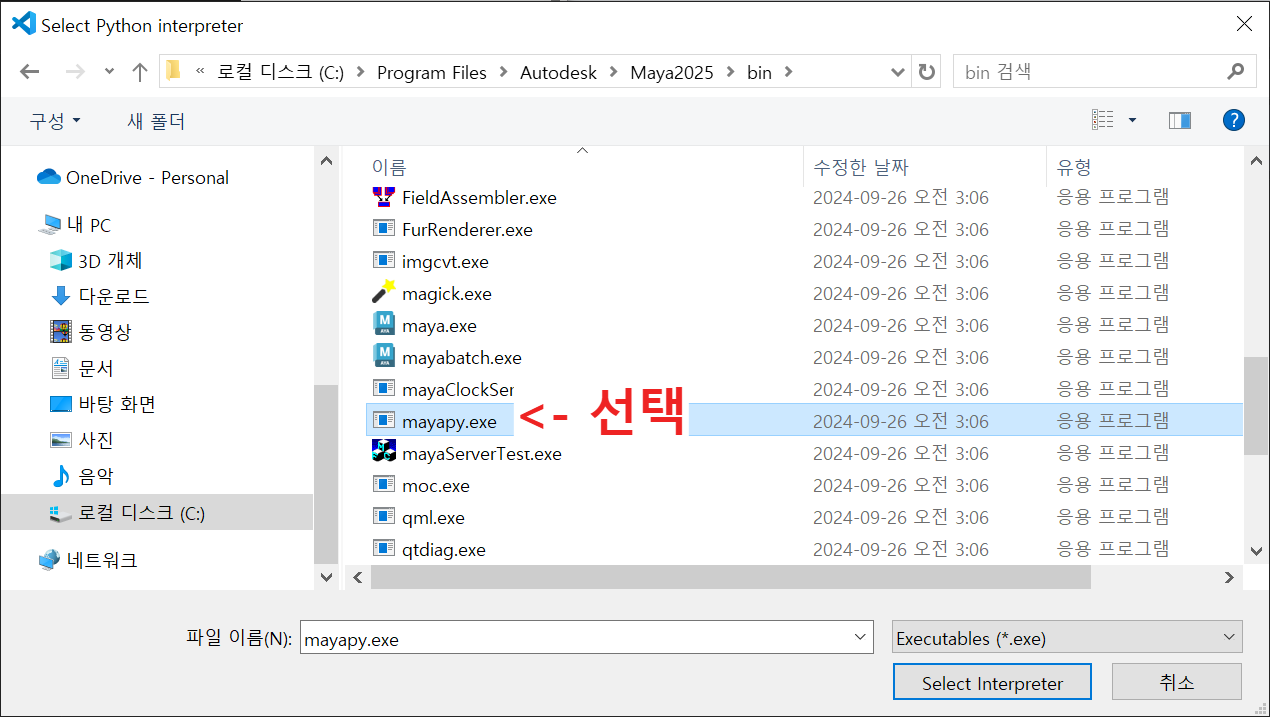Click the Up one level arrow
The image size is (1270, 717).
pyautogui.click(x=140, y=72)
